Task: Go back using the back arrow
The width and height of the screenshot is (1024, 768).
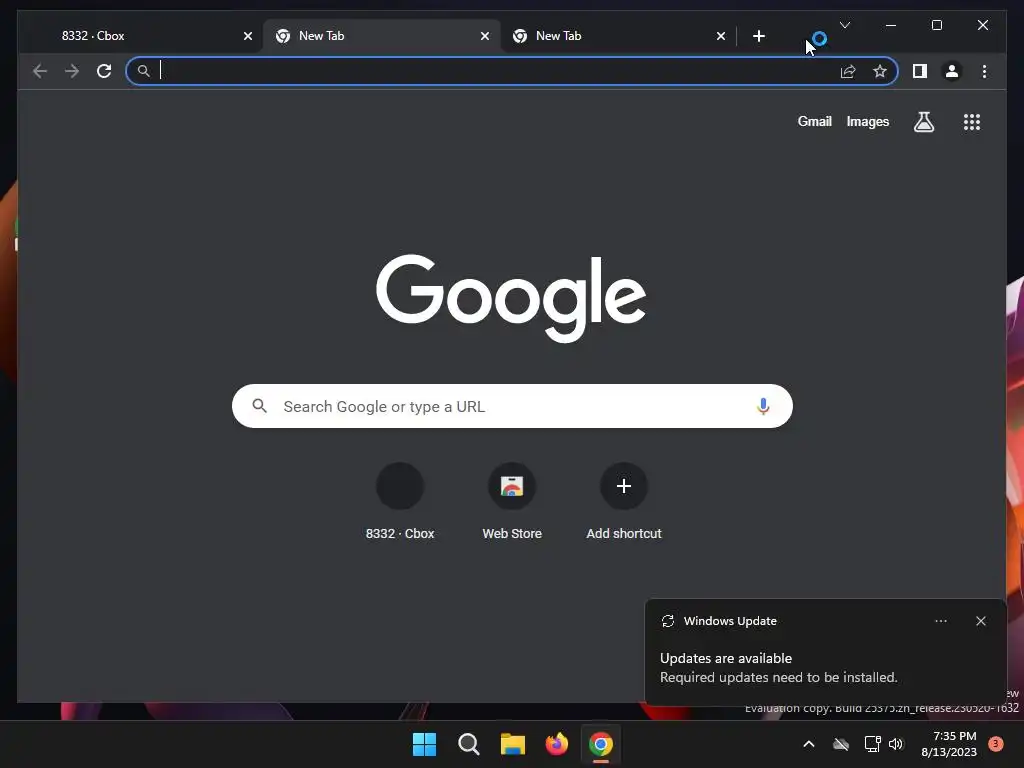Action: click(x=40, y=71)
